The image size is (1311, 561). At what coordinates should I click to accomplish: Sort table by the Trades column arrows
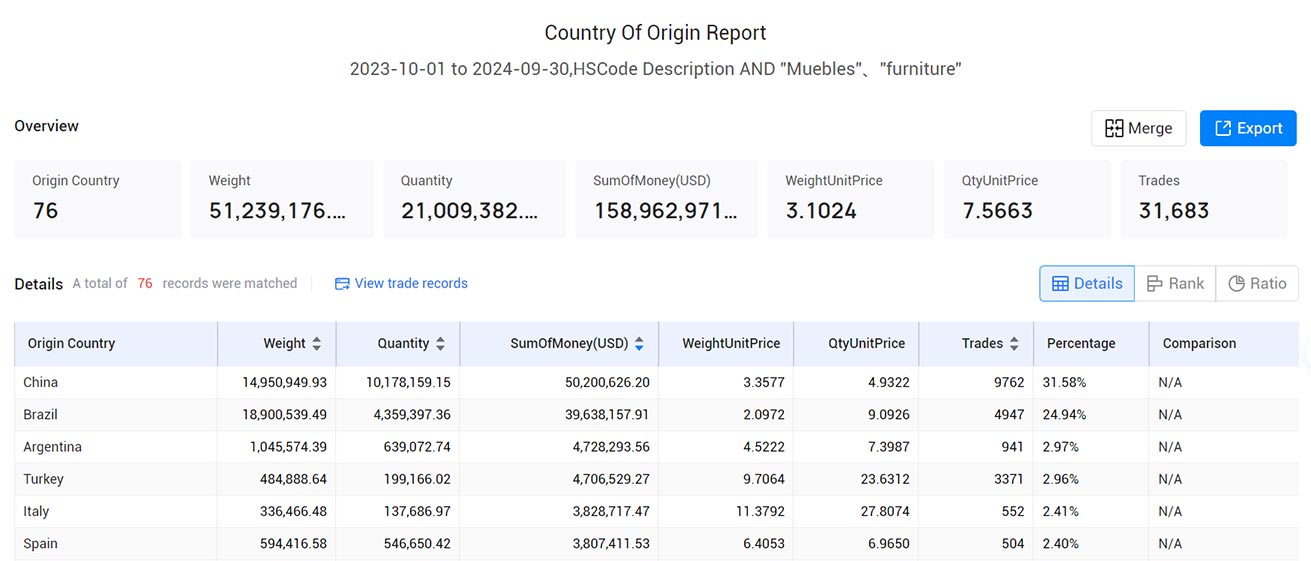pos(1014,343)
